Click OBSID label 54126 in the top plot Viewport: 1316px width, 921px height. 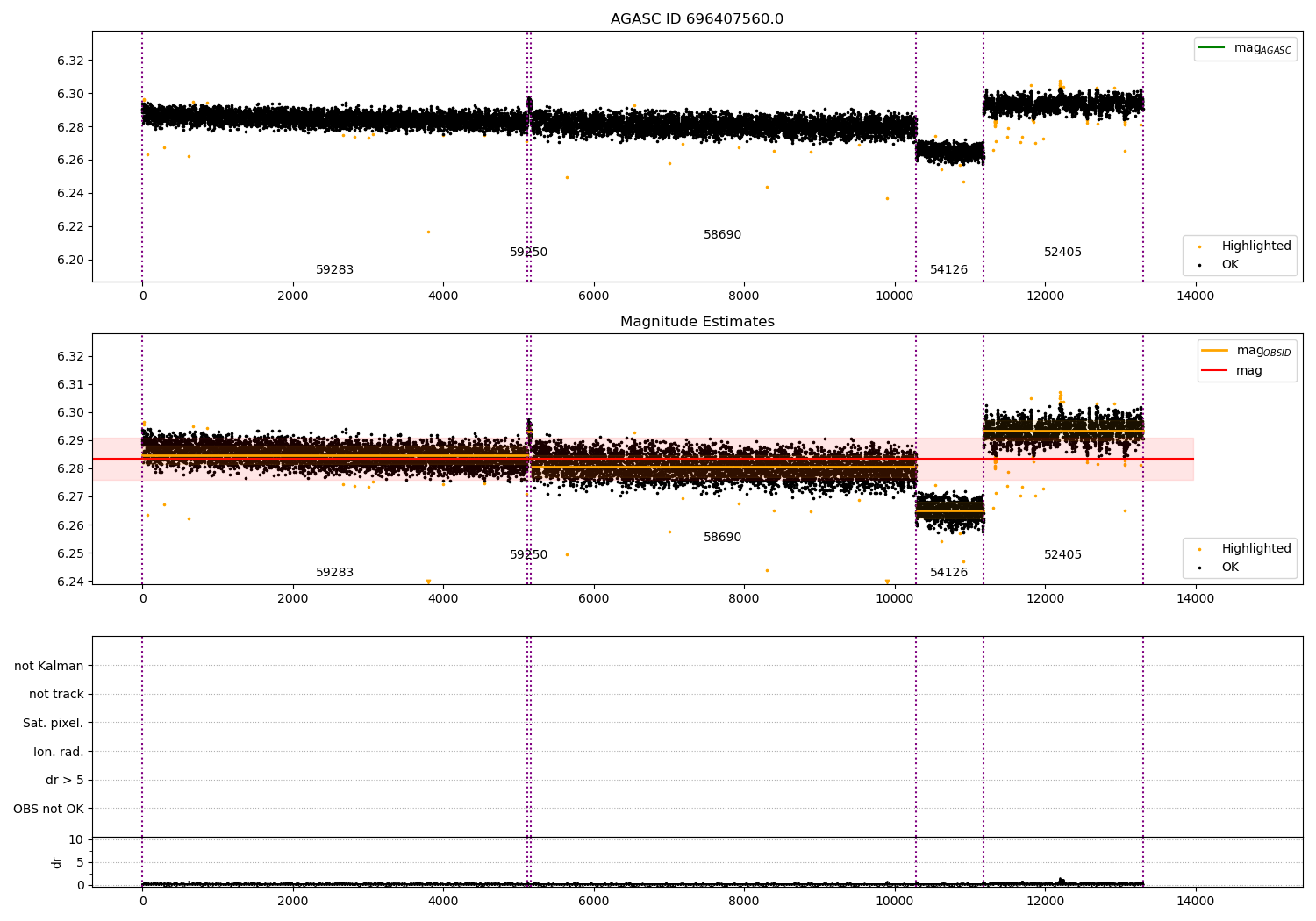click(x=948, y=270)
